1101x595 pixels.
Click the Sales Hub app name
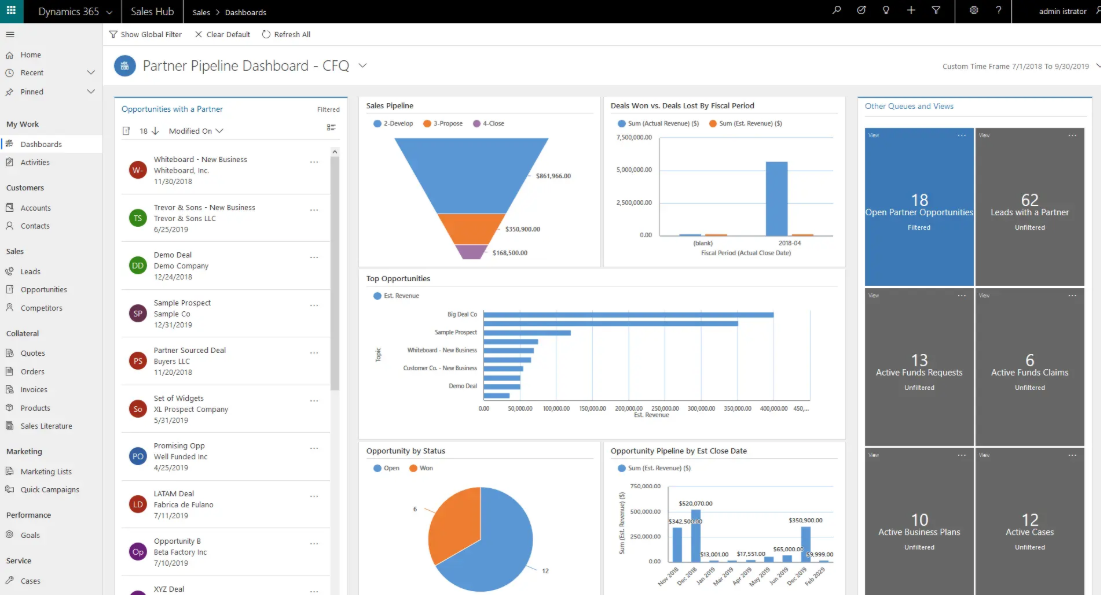point(152,11)
